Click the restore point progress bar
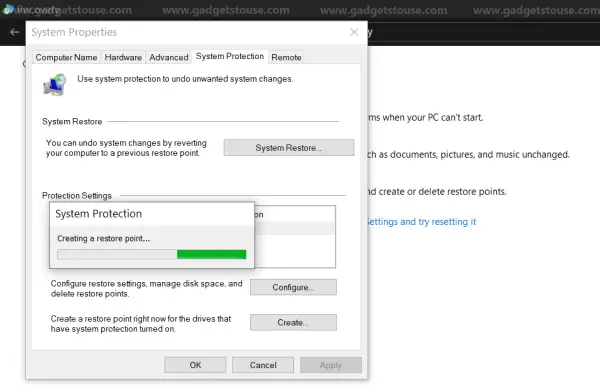This screenshot has width=600, height=392. 152,254
